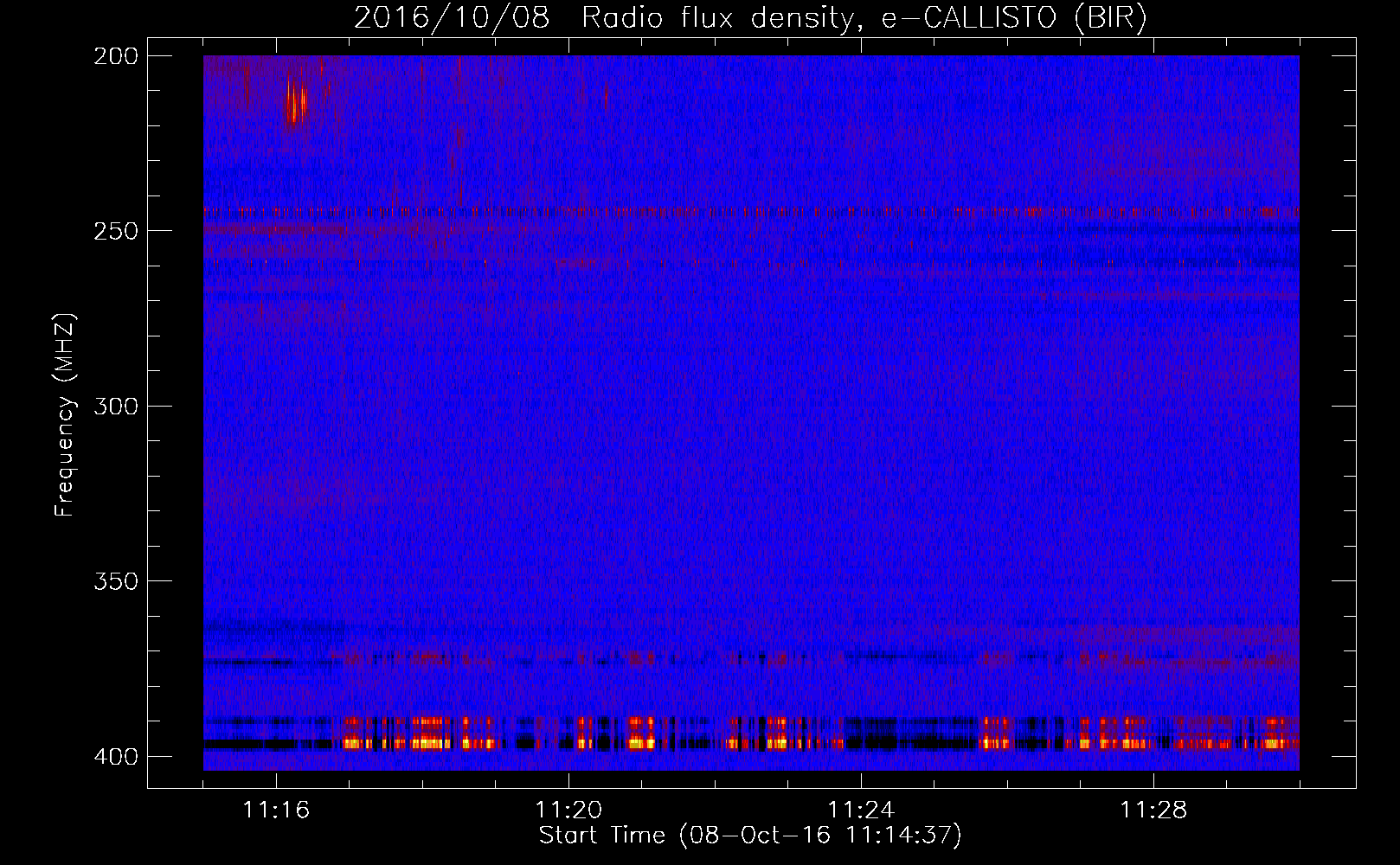Click the 'Start Time (08-Oct-16 11:14:37)' label
Image resolution: width=1400 pixels, height=865 pixels.
point(750,836)
